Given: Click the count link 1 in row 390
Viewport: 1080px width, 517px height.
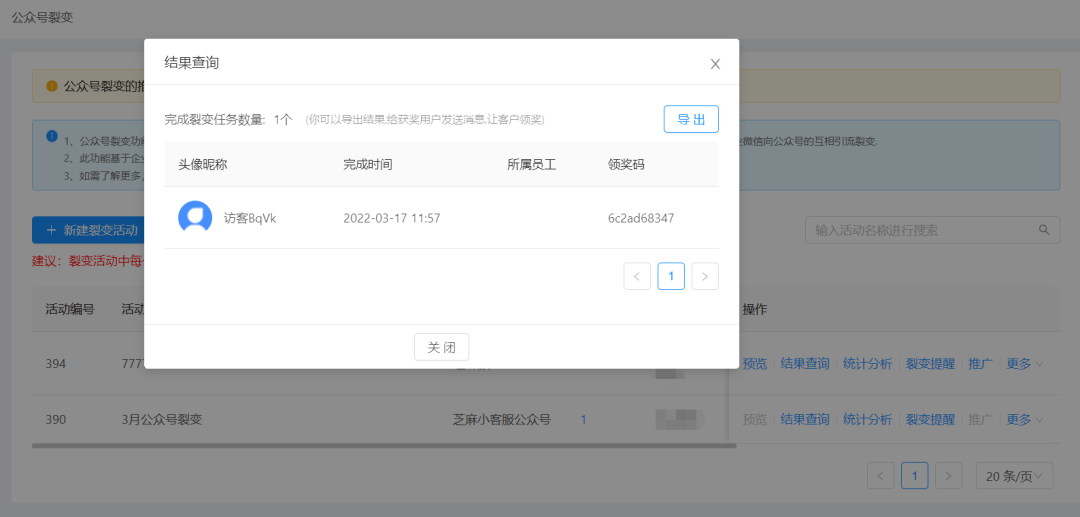Looking at the screenshot, I should 583,419.
